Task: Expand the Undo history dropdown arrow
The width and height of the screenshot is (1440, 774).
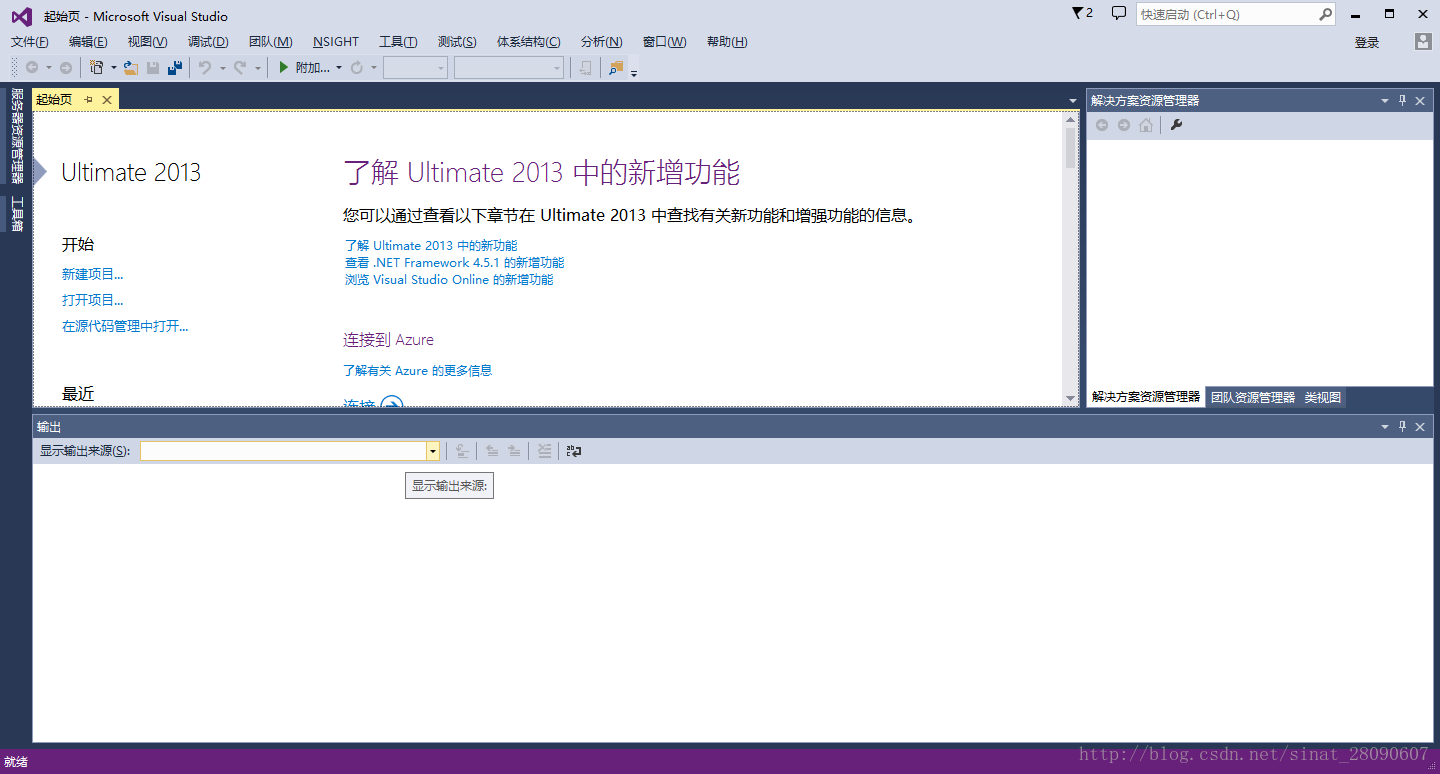Action: pos(222,67)
